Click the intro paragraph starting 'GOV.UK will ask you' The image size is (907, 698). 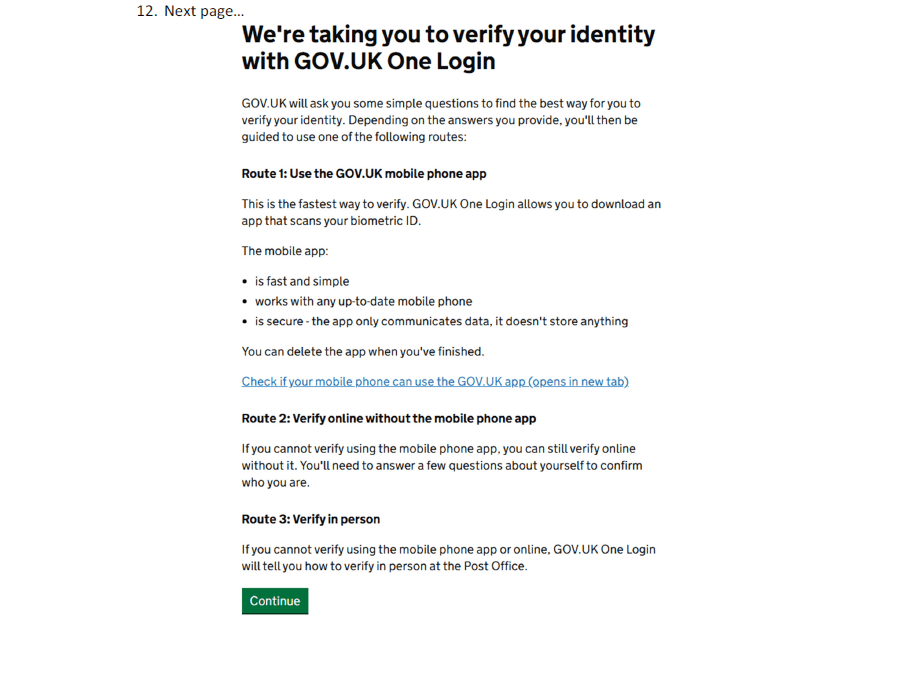[441, 120]
